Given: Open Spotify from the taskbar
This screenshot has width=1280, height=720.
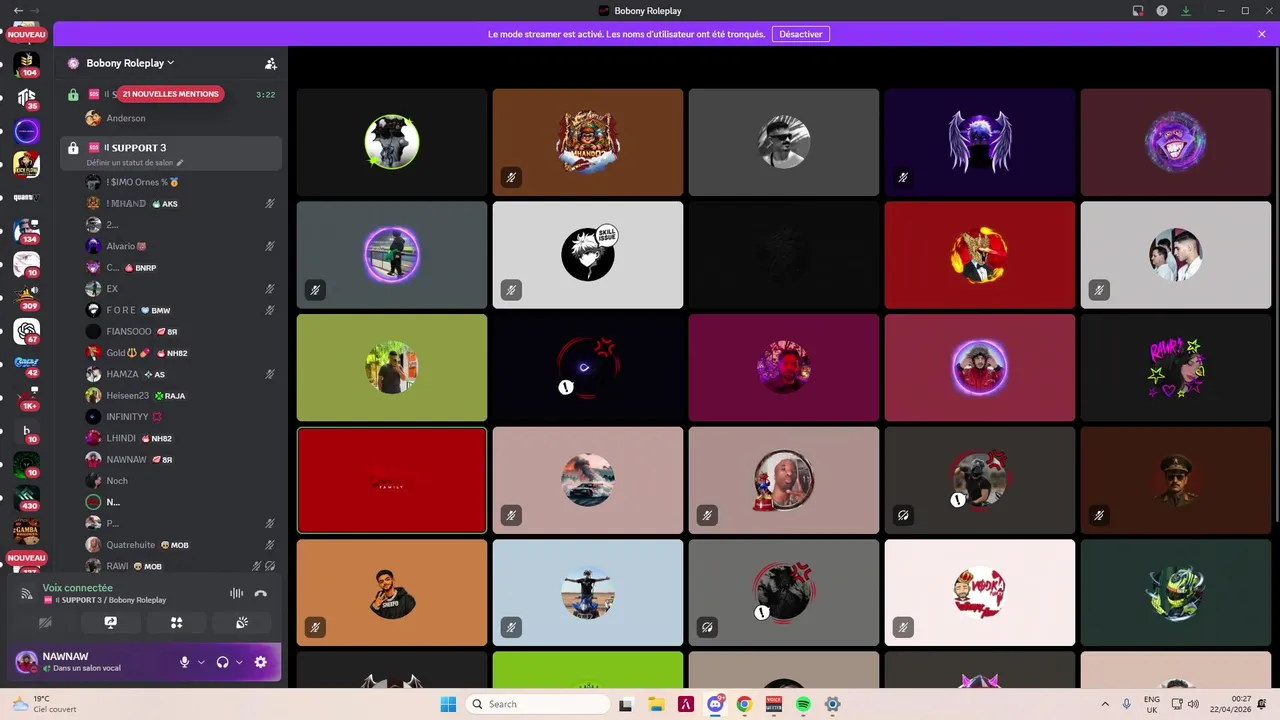Looking at the screenshot, I should [x=803, y=704].
